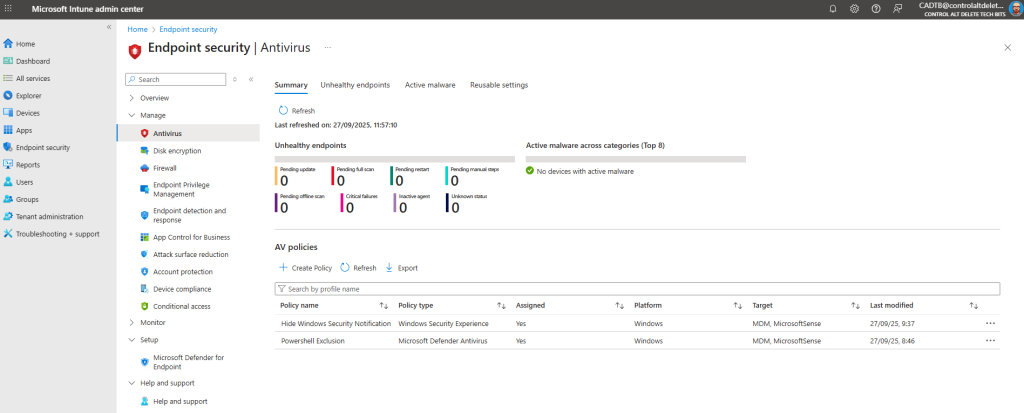The height and width of the screenshot is (413, 1024).
Task: Open Endpoint detection and response
Action: (x=189, y=215)
